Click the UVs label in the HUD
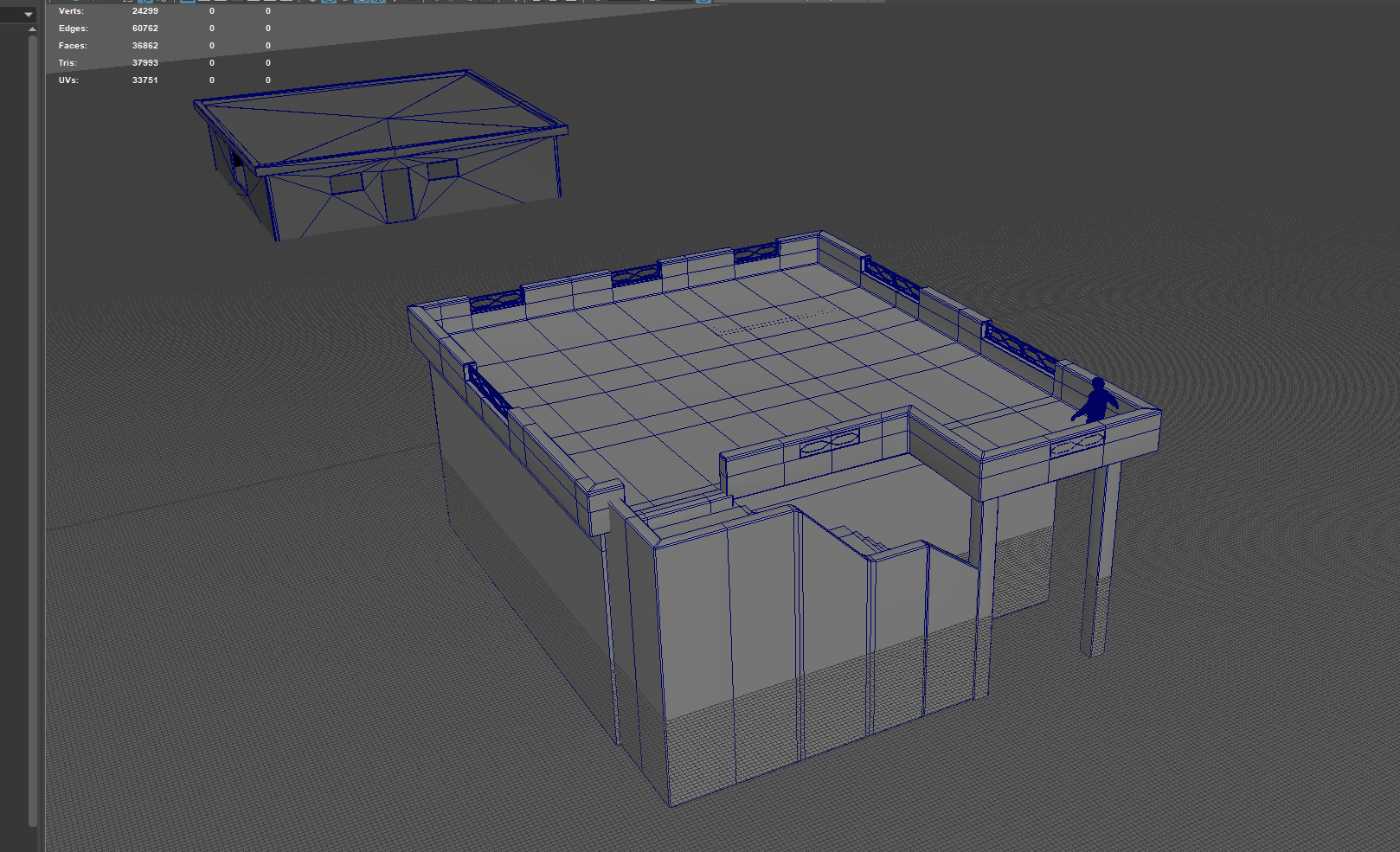This screenshot has width=1400, height=852. [68, 80]
